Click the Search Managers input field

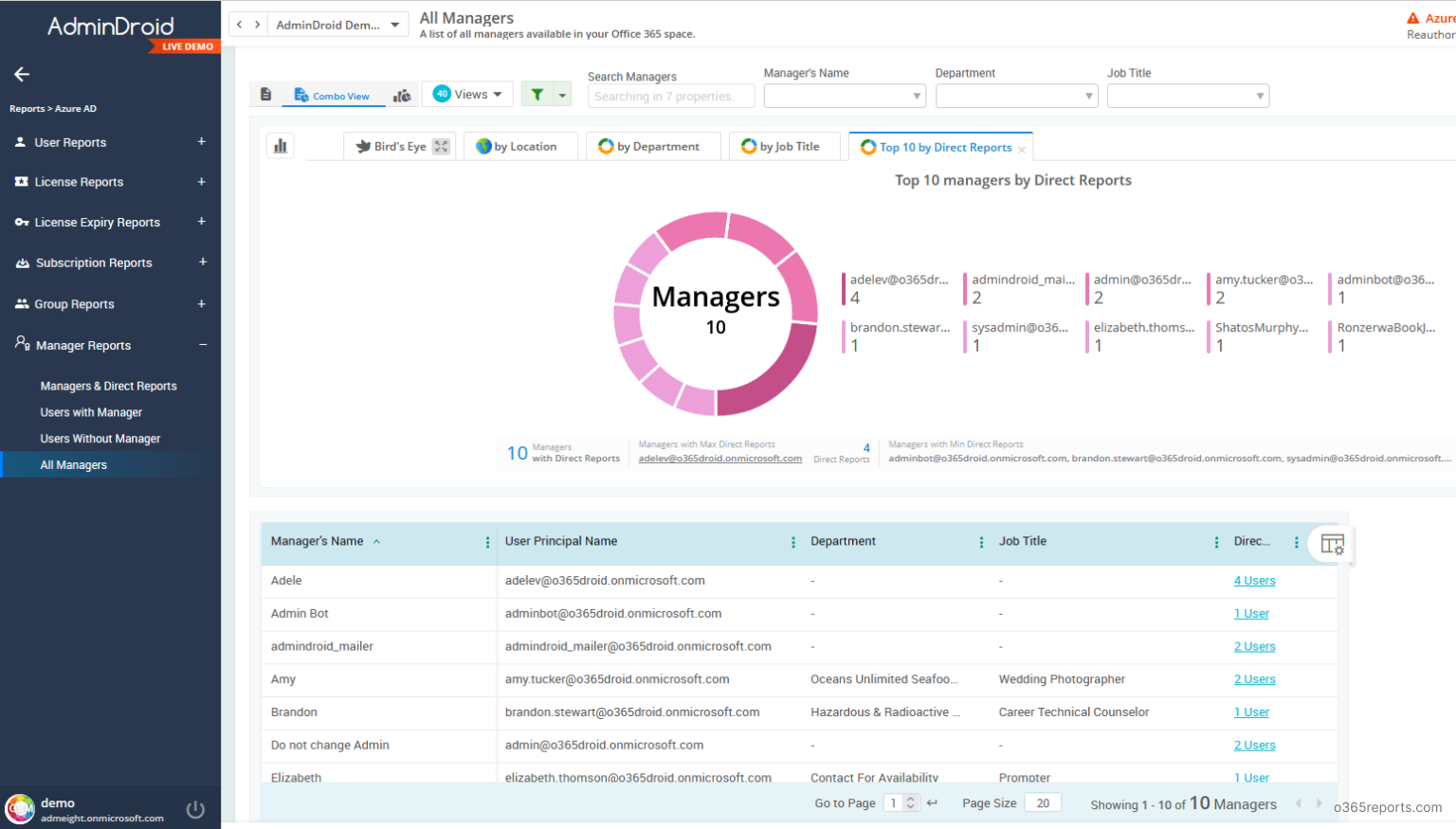pos(671,97)
